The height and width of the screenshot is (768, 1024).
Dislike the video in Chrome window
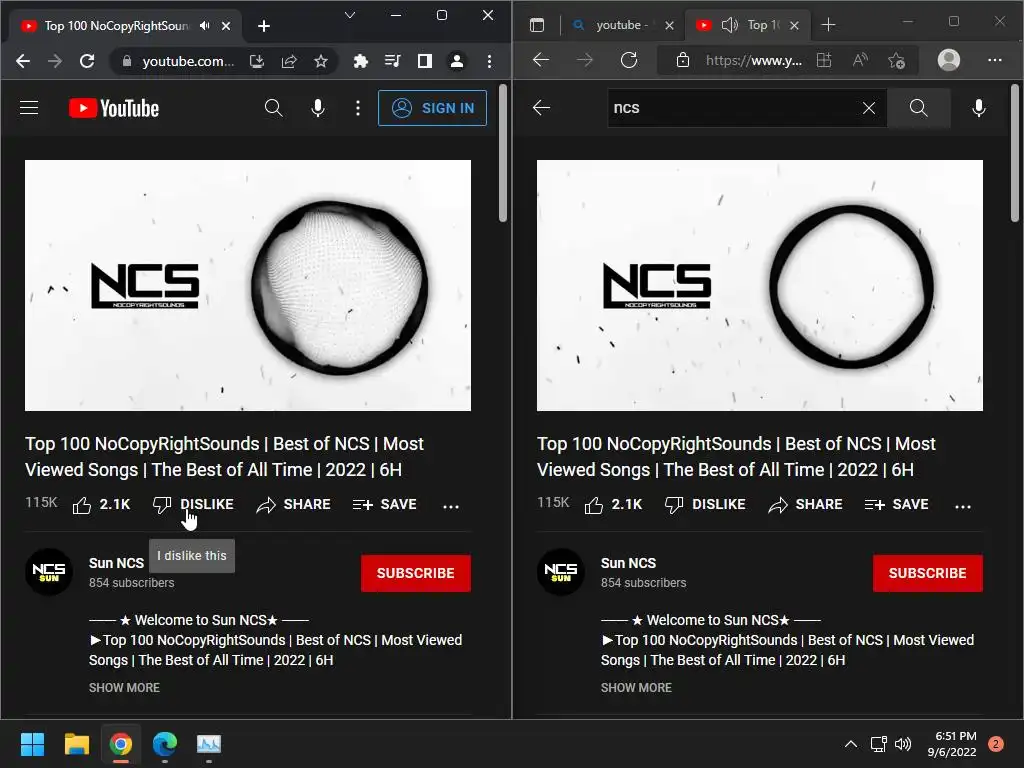(193, 504)
